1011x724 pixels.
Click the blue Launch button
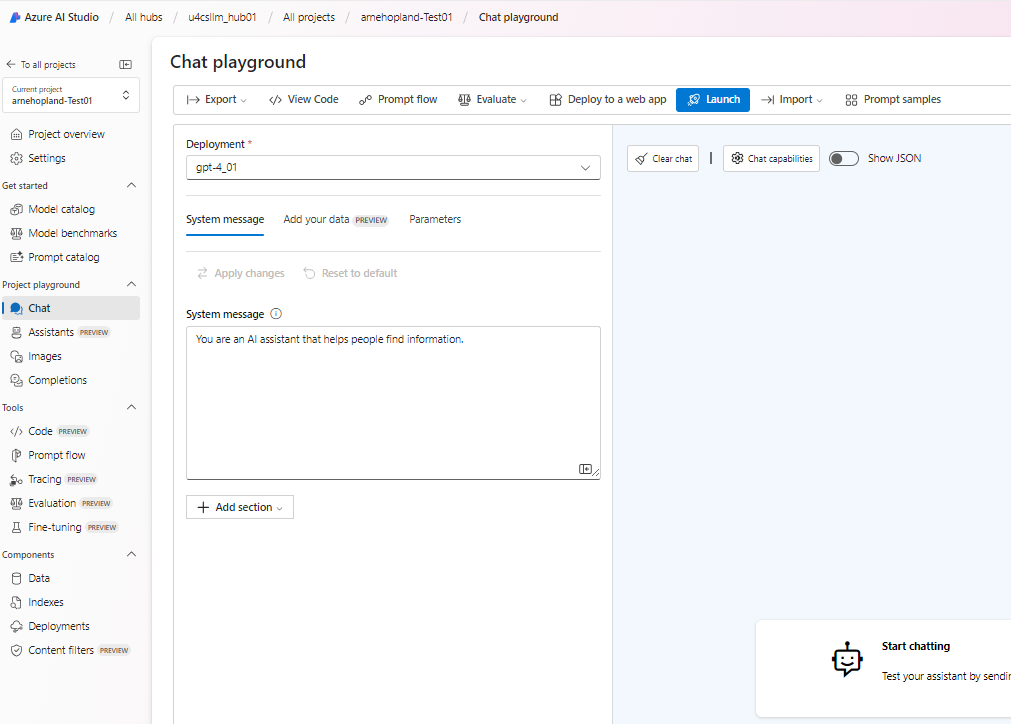click(x=712, y=100)
